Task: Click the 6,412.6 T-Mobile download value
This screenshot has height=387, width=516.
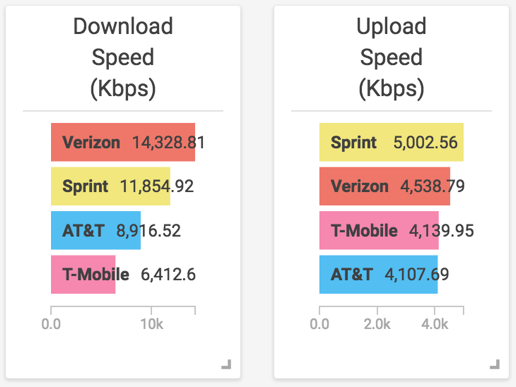Action: click(168, 275)
